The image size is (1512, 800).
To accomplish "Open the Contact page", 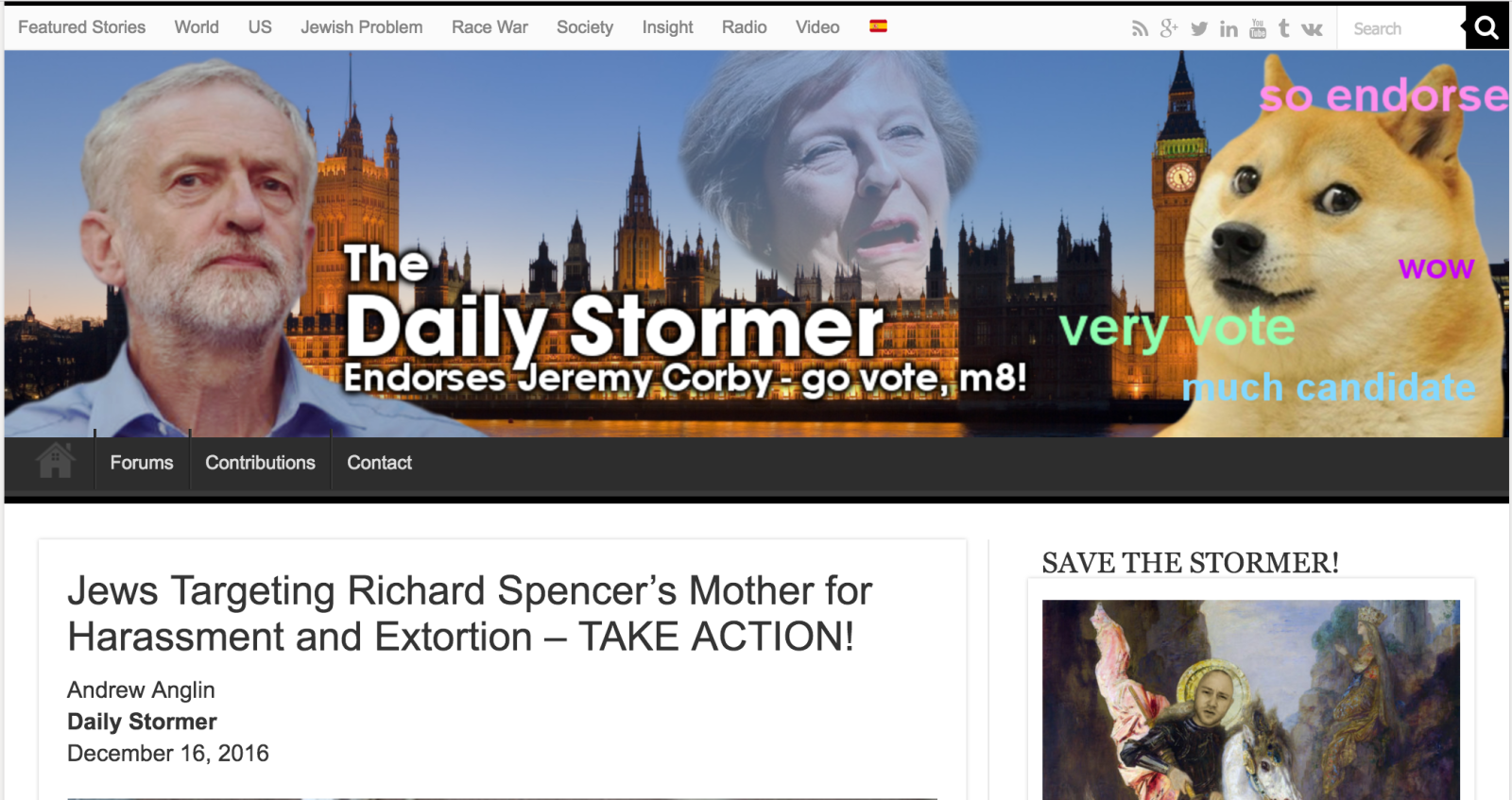I will click(x=379, y=463).
